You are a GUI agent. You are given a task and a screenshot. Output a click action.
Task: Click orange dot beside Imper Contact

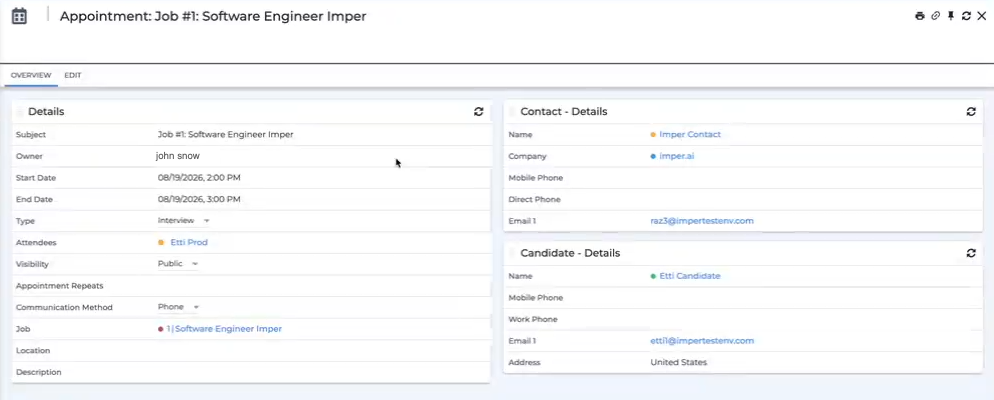(654, 134)
